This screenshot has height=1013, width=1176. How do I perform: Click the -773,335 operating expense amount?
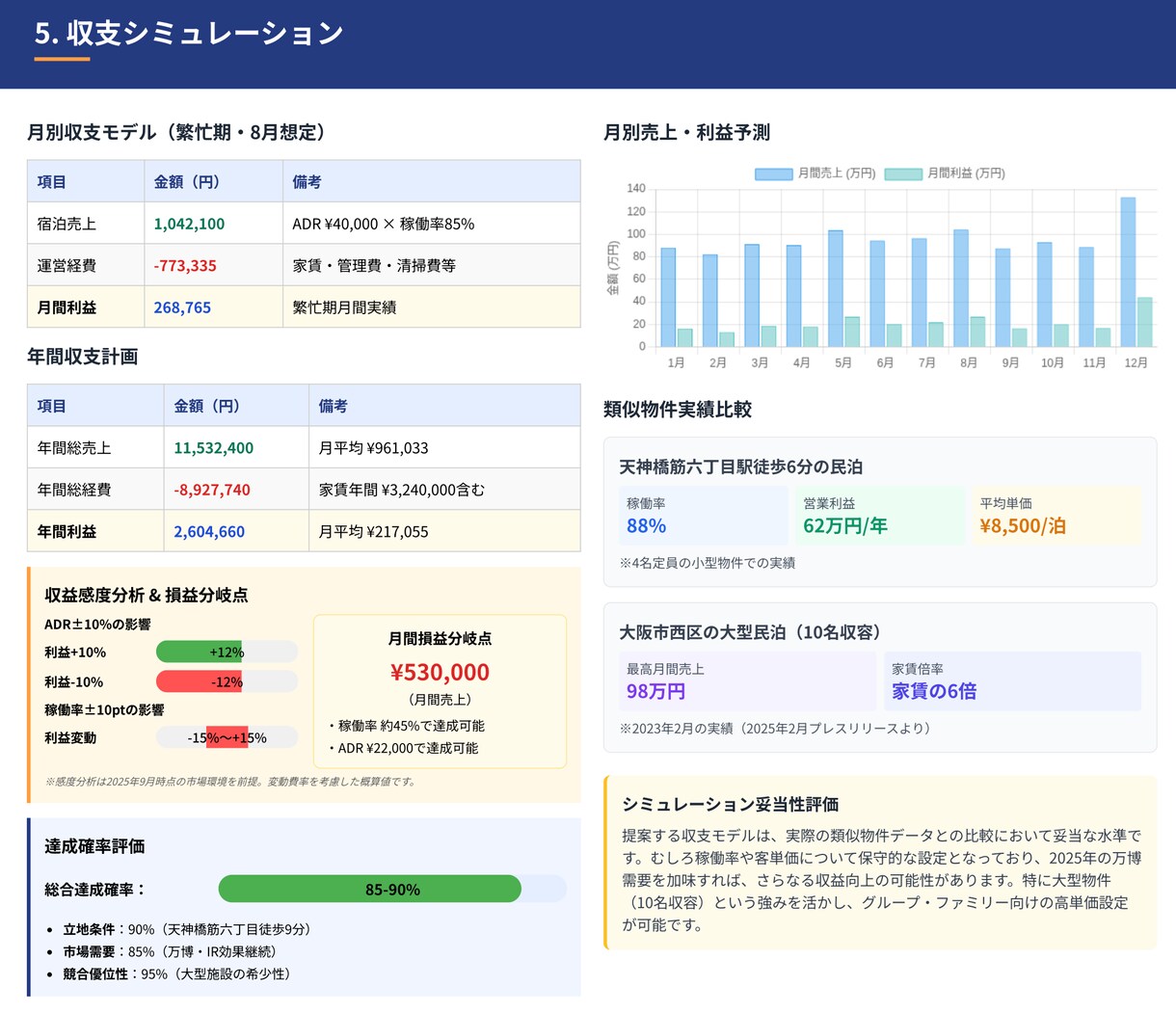185,265
